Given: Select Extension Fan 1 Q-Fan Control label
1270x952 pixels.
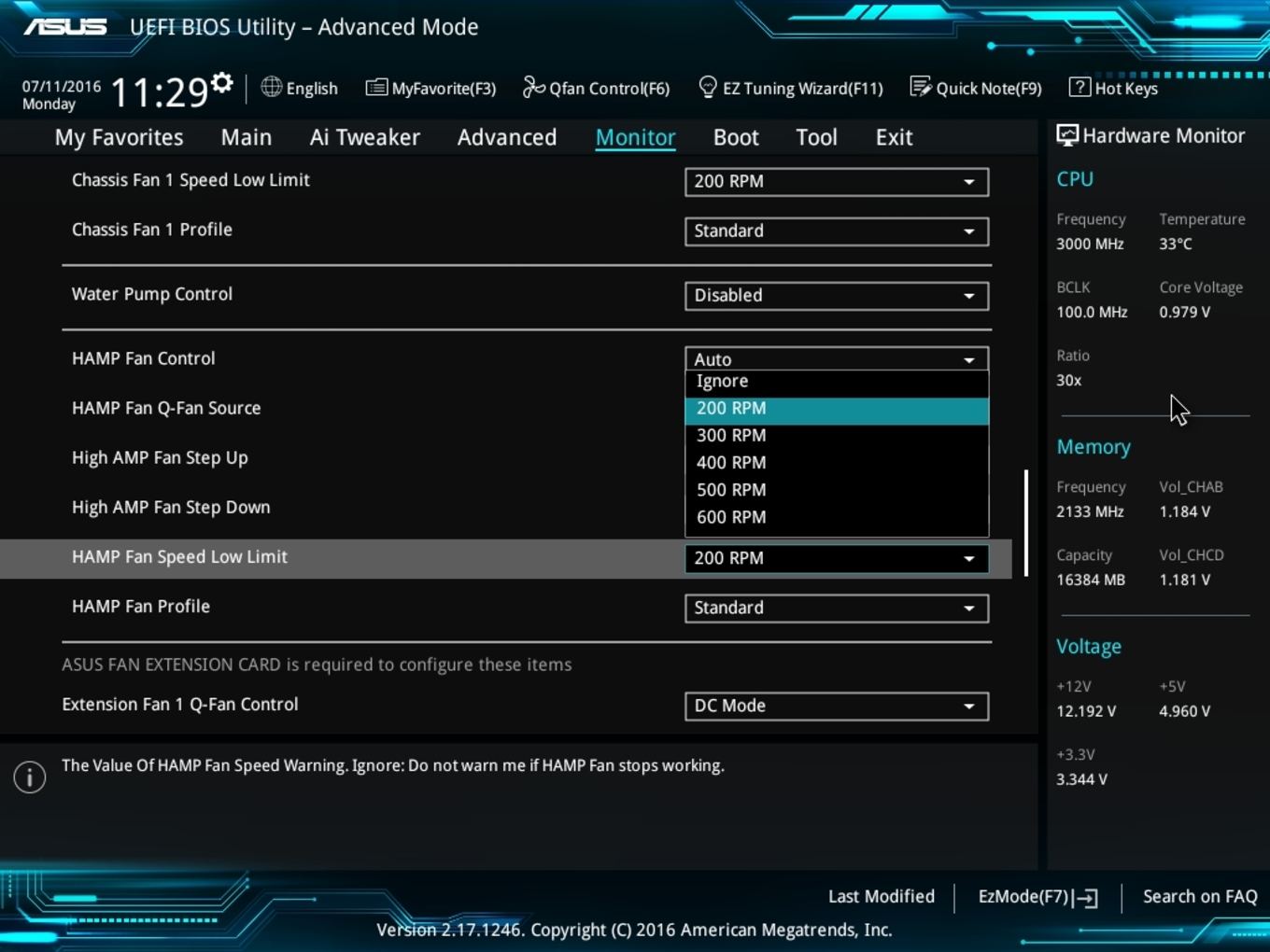Looking at the screenshot, I should coord(180,705).
